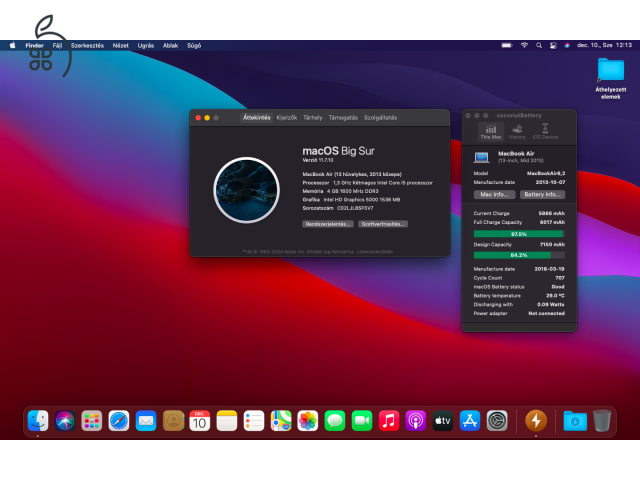Viewport: 640px width, 480px height.
Task: Switch to the Kijelzők tab
Action: point(286,117)
